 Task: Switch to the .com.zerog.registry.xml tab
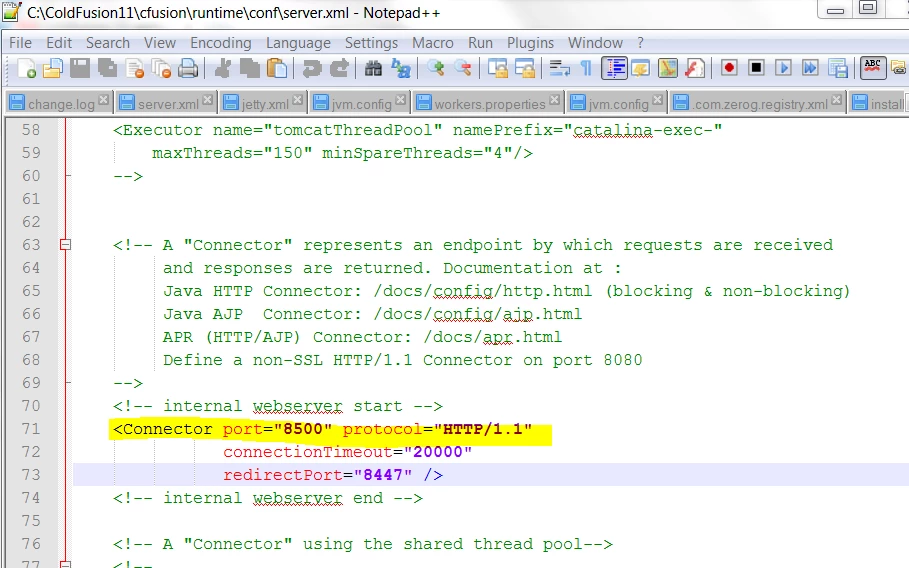tap(760, 104)
